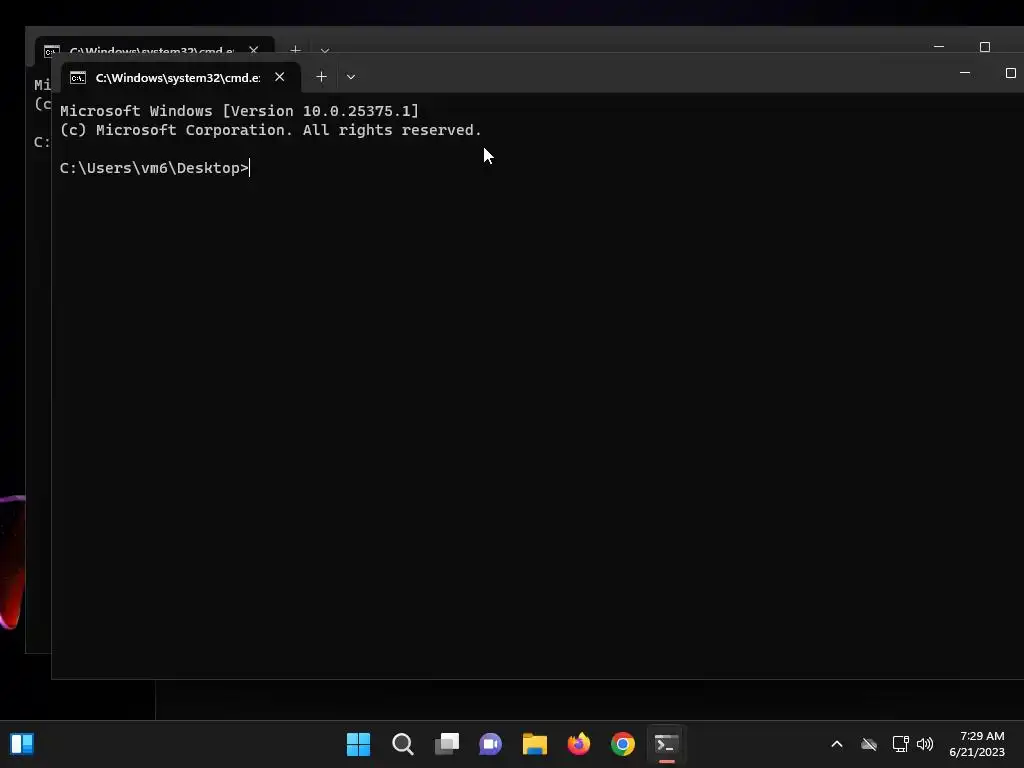Minimize the front terminal window
Viewport: 1024px width, 768px height.
point(965,73)
